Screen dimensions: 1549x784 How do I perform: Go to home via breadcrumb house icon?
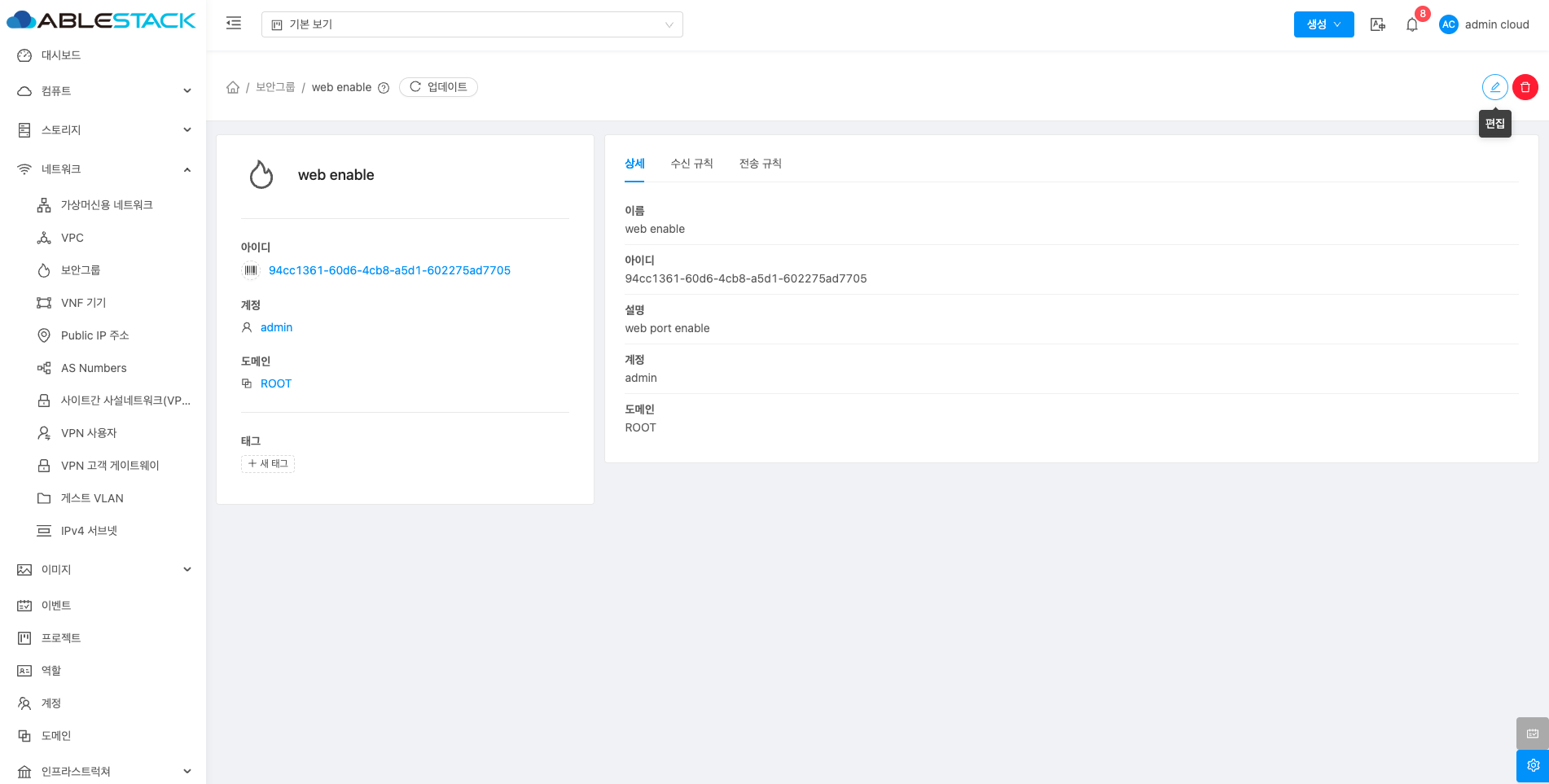(233, 87)
